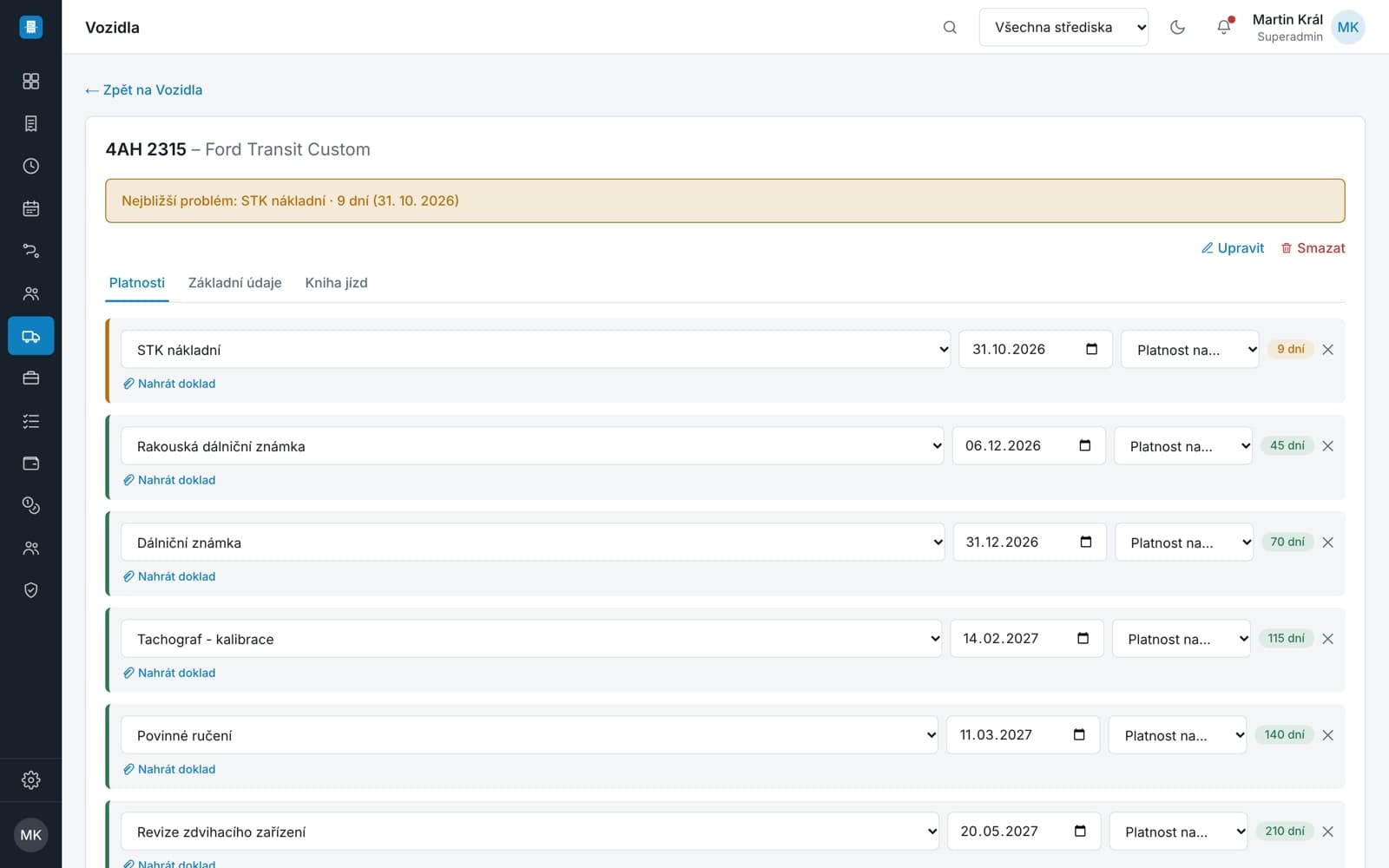Image resolution: width=1389 pixels, height=868 pixels.
Task: Click the search magnifier icon
Action: pos(950,27)
